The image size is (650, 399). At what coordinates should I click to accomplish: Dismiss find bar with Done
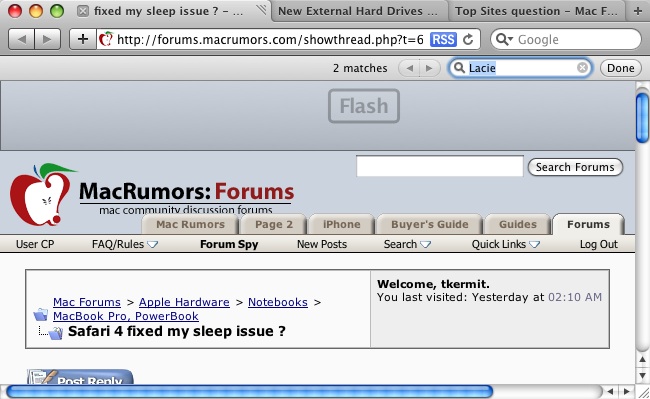[x=621, y=68]
